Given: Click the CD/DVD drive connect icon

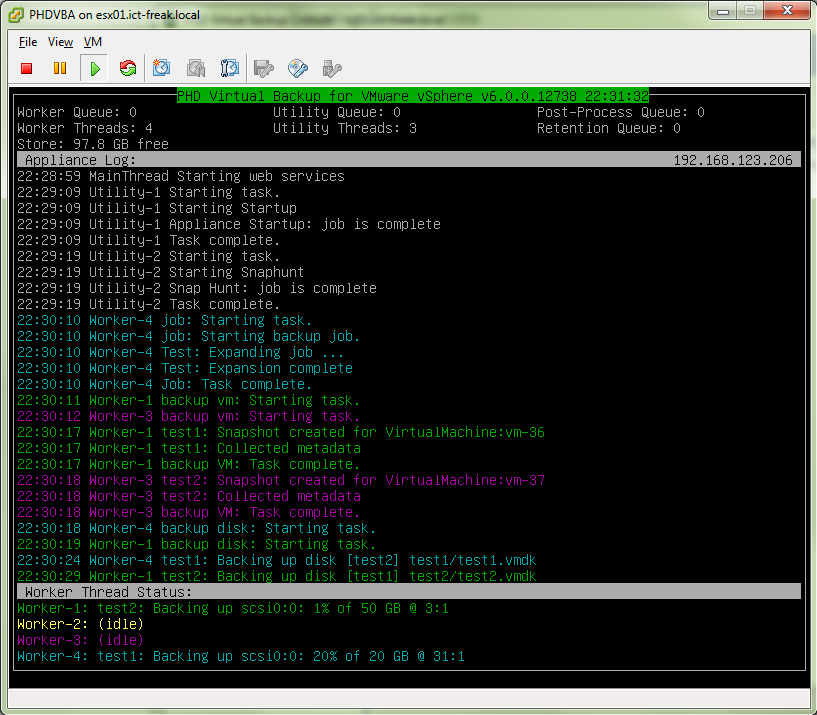Looking at the screenshot, I should click(298, 68).
